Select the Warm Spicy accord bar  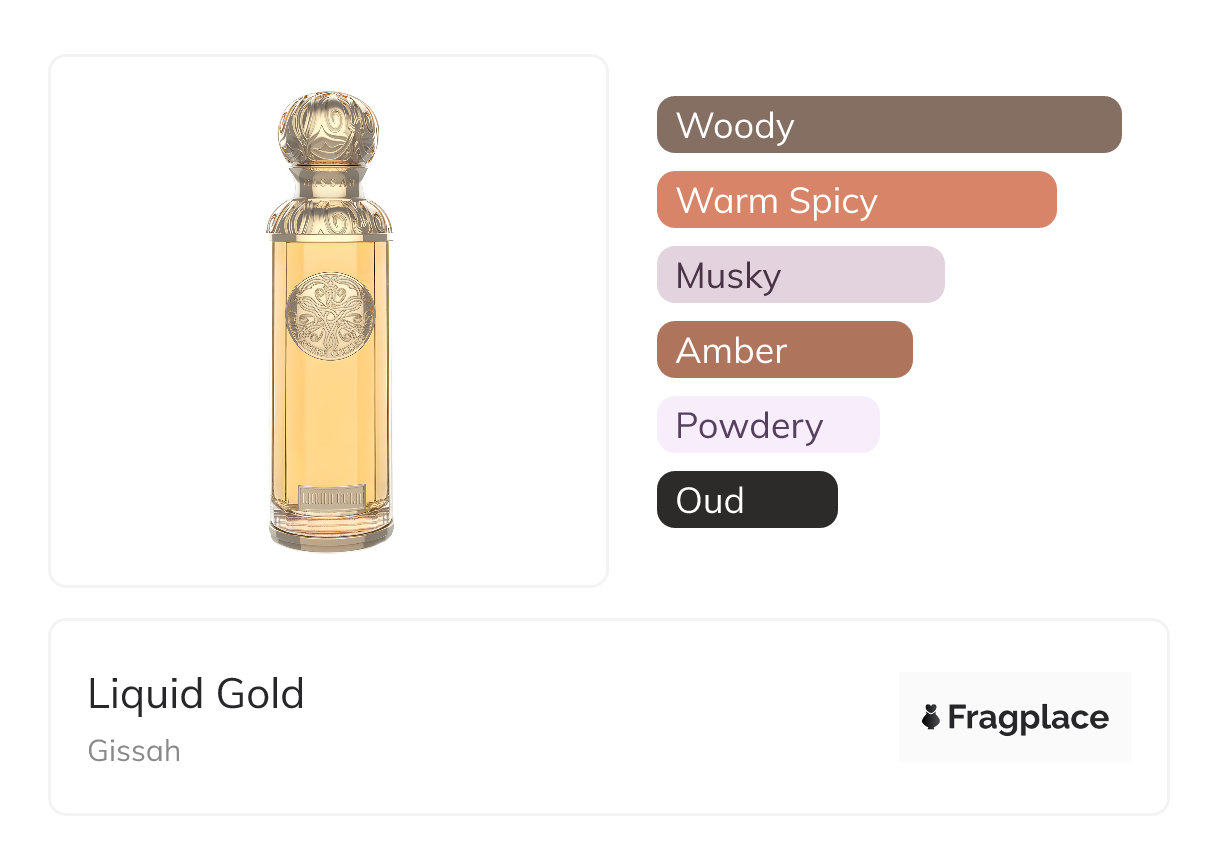[x=856, y=200]
